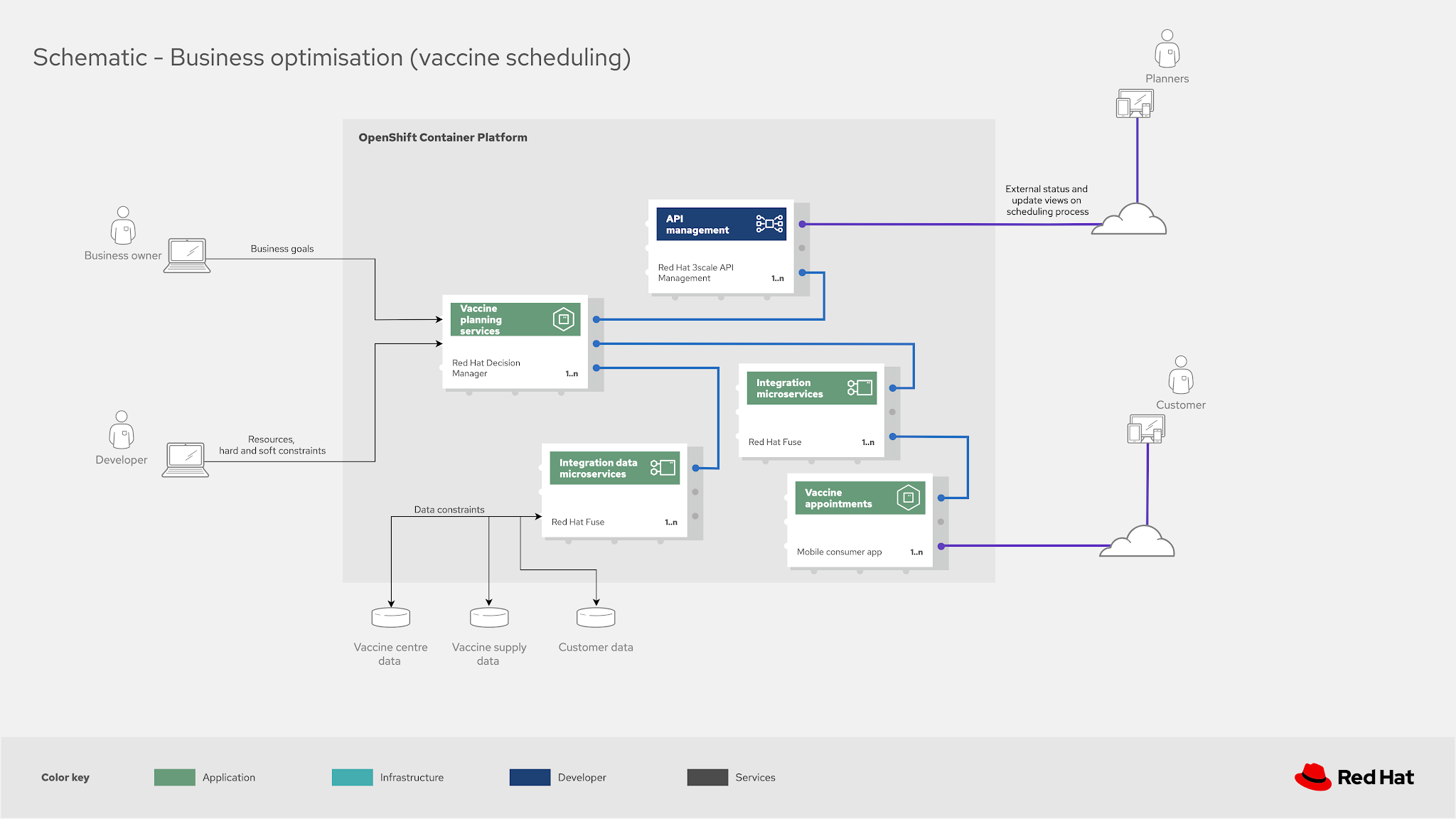The width and height of the screenshot is (1456, 819).
Task: Click the hexagon icon on Vaccine appointments
Action: pos(908,497)
